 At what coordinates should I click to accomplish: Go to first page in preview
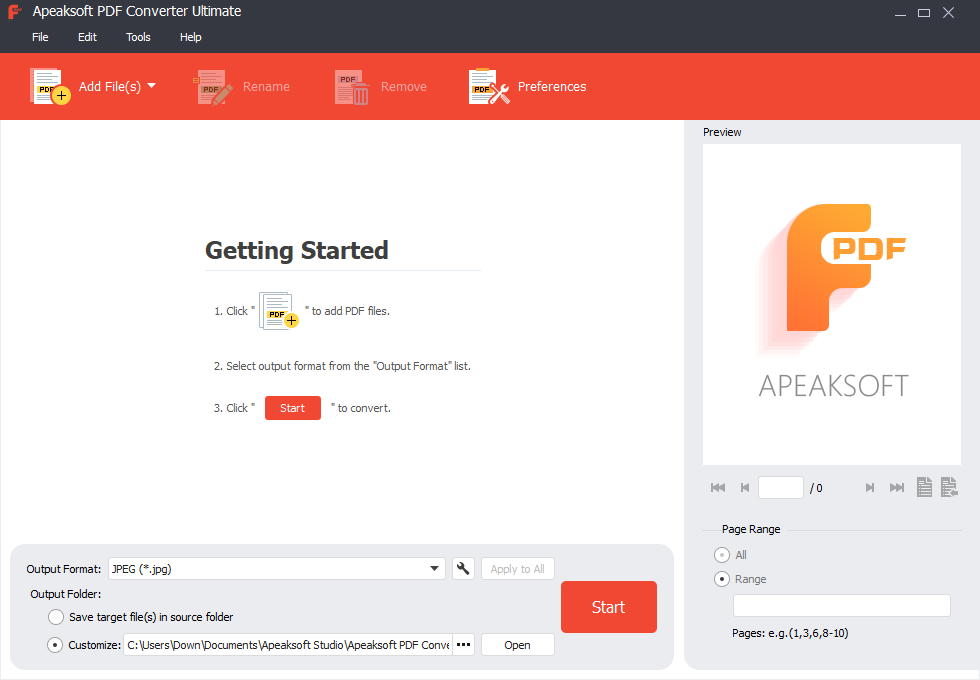pos(718,488)
